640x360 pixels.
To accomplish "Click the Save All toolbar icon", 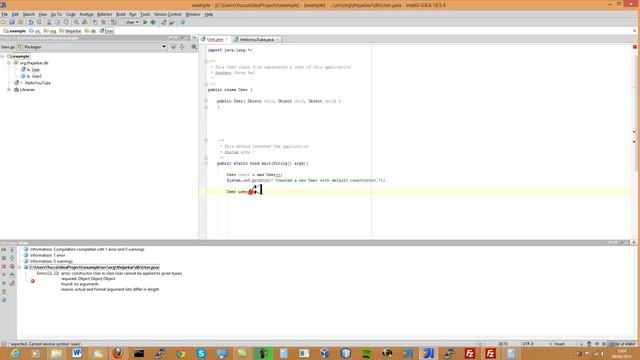I will point(12,22).
